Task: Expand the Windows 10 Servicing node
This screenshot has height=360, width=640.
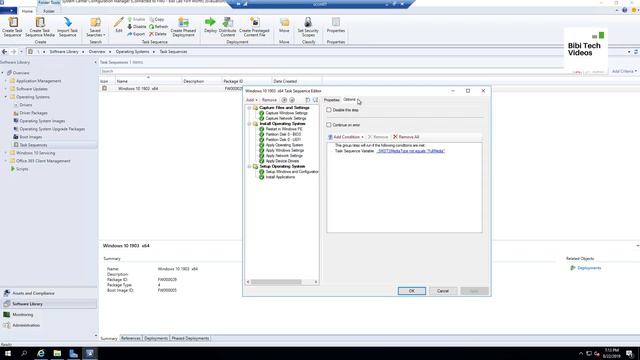Action: tap(6, 153)
